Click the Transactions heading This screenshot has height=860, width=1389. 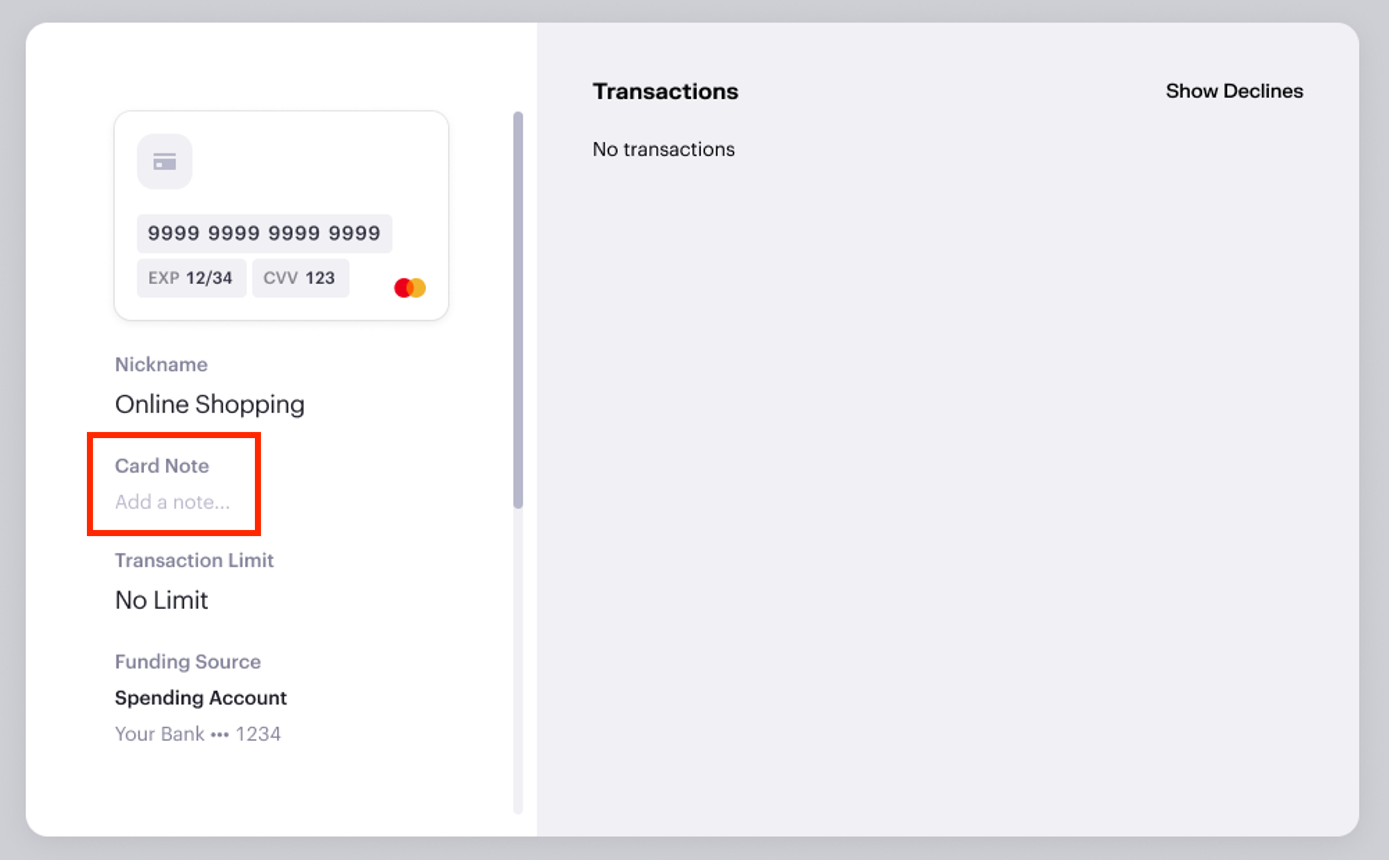coord(665,91)
